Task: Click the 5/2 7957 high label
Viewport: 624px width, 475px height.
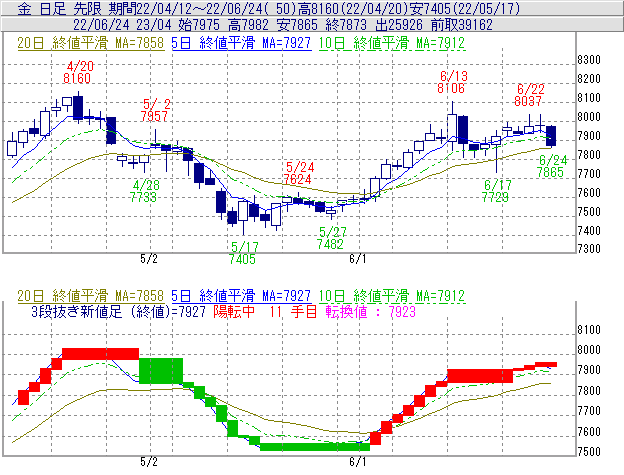Action: [155, 110]
